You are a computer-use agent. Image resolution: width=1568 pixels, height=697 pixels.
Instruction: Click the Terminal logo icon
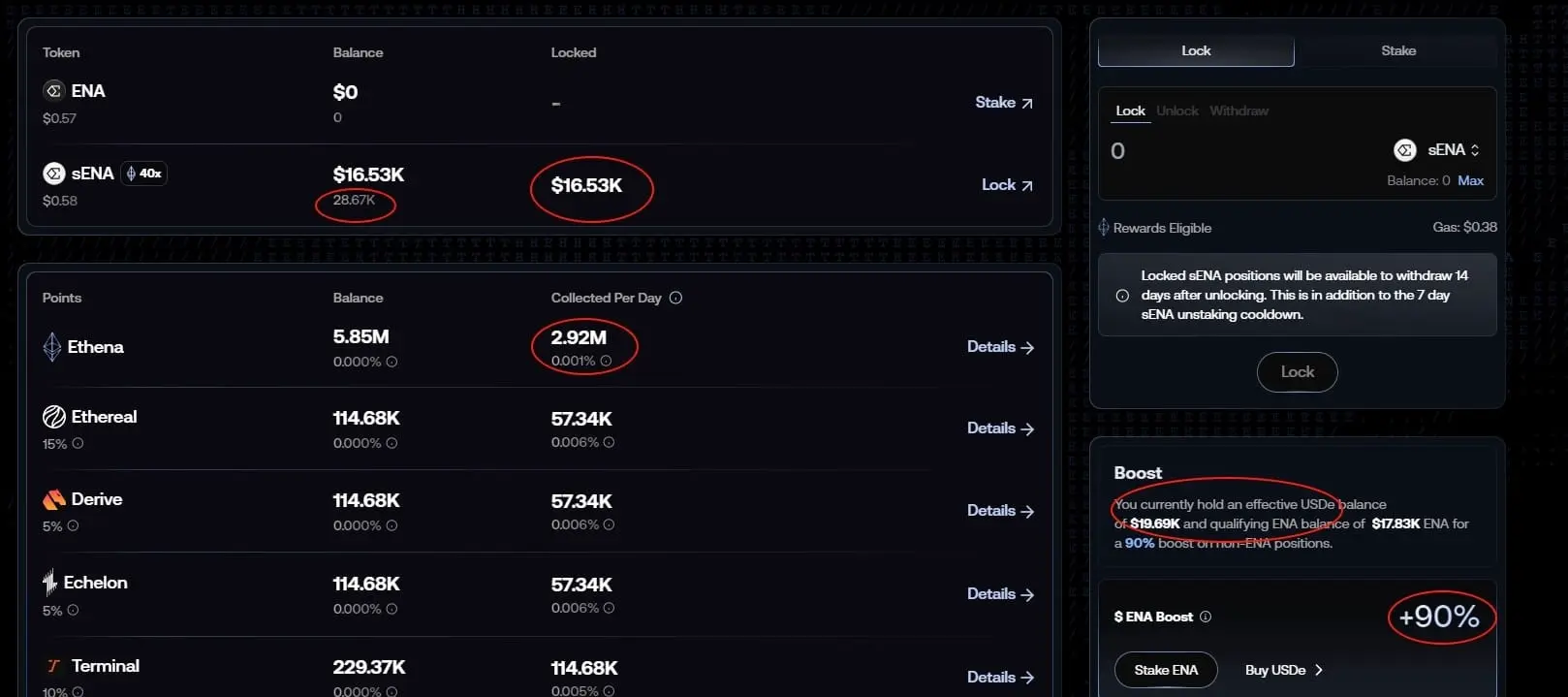[x=53, y=666]
